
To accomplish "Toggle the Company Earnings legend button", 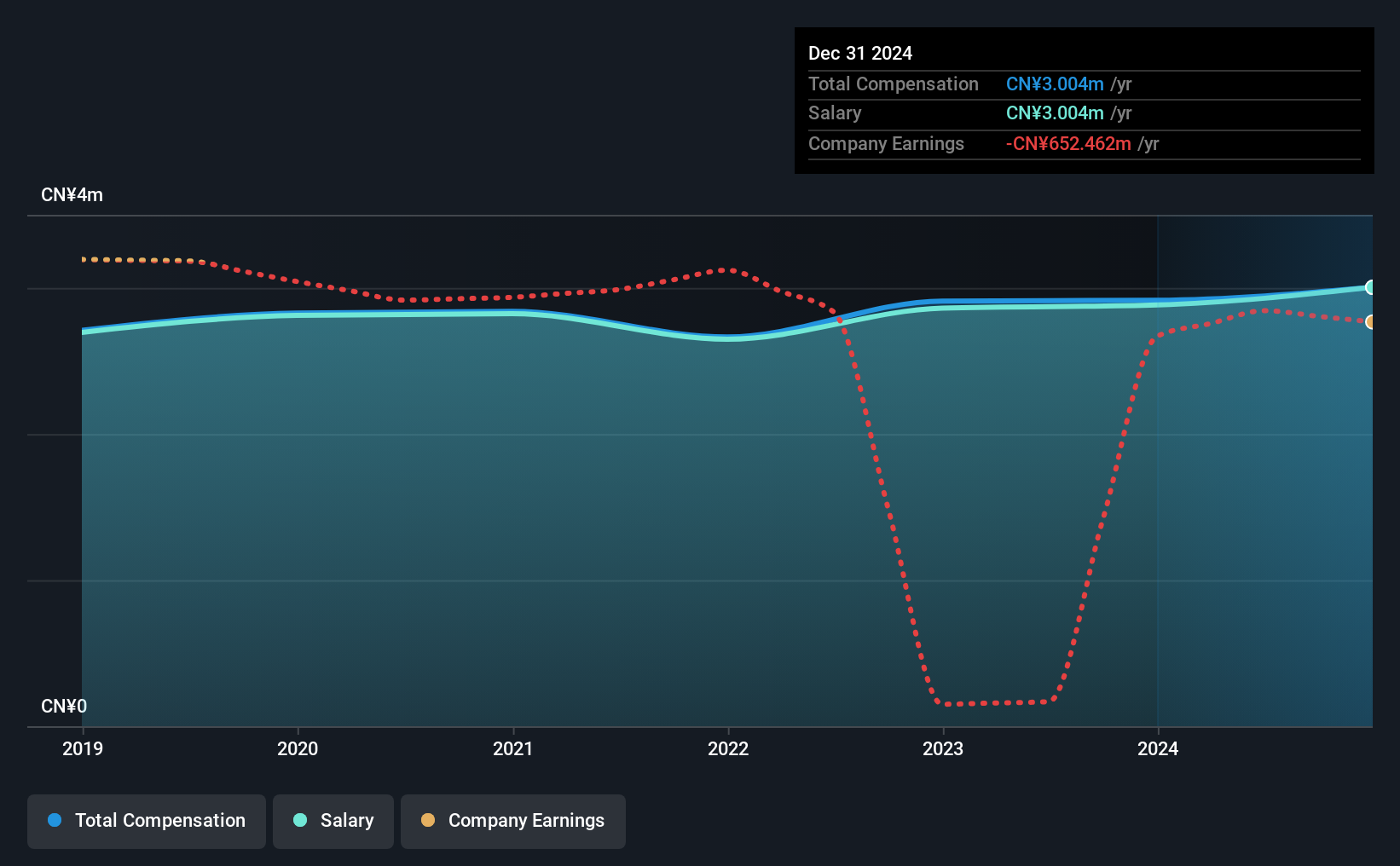I will (513, 821).
